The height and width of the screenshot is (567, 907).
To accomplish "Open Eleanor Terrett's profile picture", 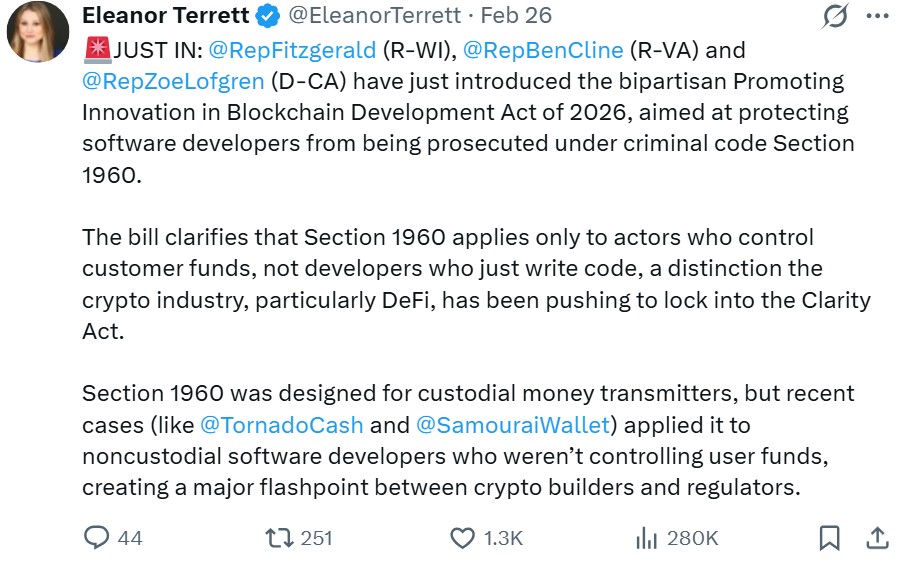I will tap(38, 31).
